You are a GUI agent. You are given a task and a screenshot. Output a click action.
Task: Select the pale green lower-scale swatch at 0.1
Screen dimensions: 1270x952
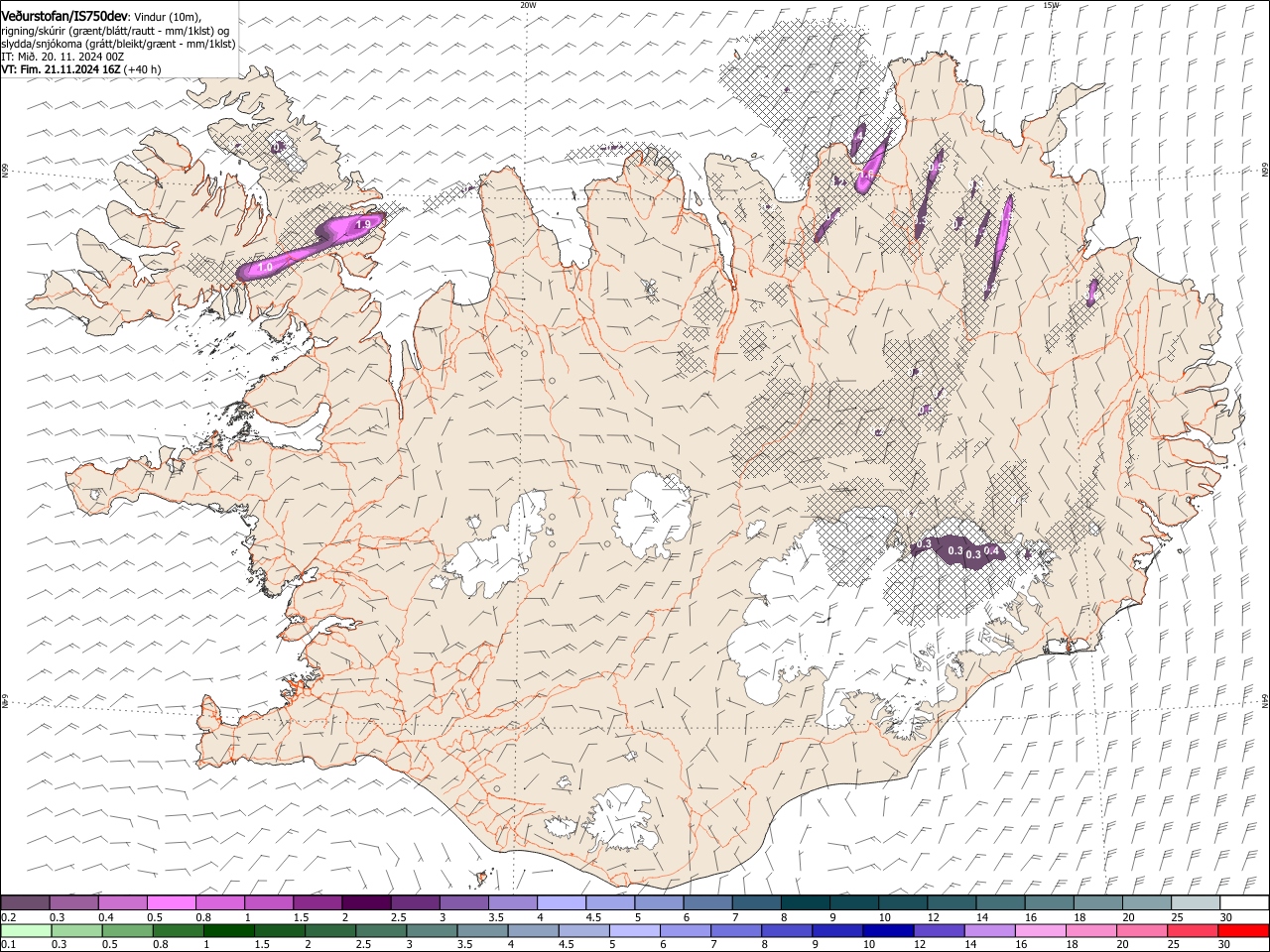27,930
